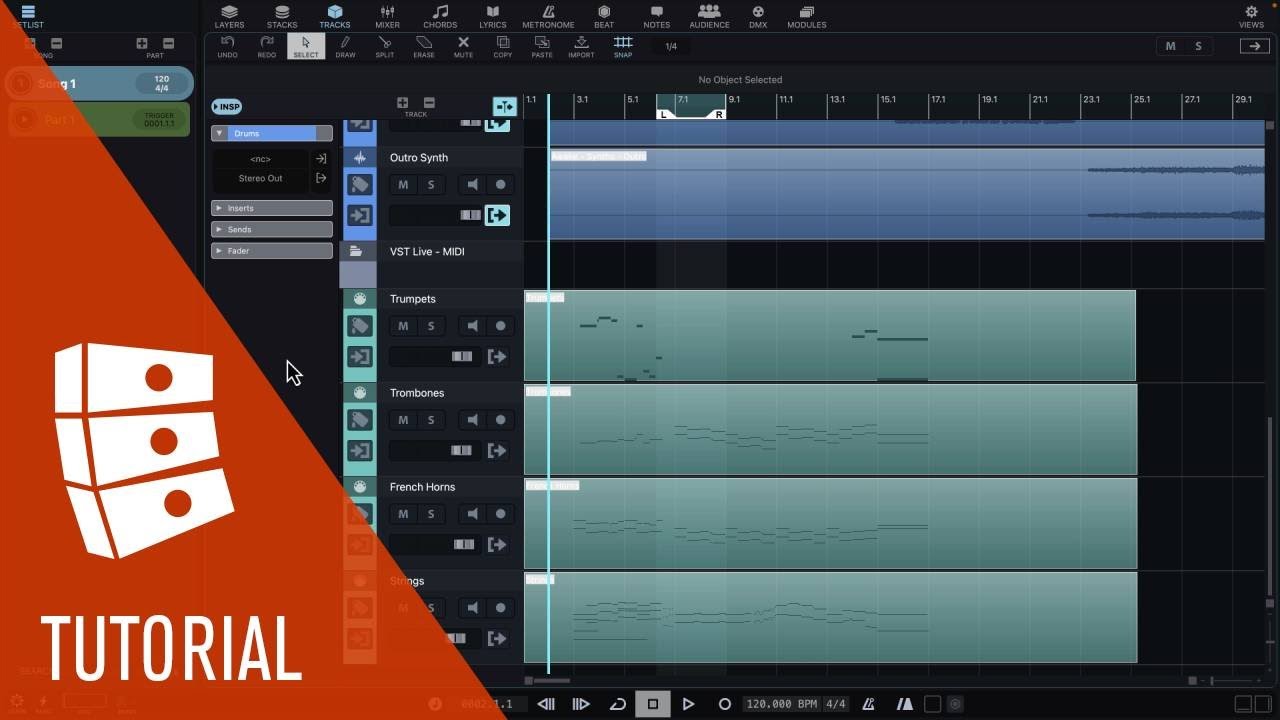The height and width of the screenshot is (720, 1280).
Task: Solo the Trumpets track
Action: (431, 326)
